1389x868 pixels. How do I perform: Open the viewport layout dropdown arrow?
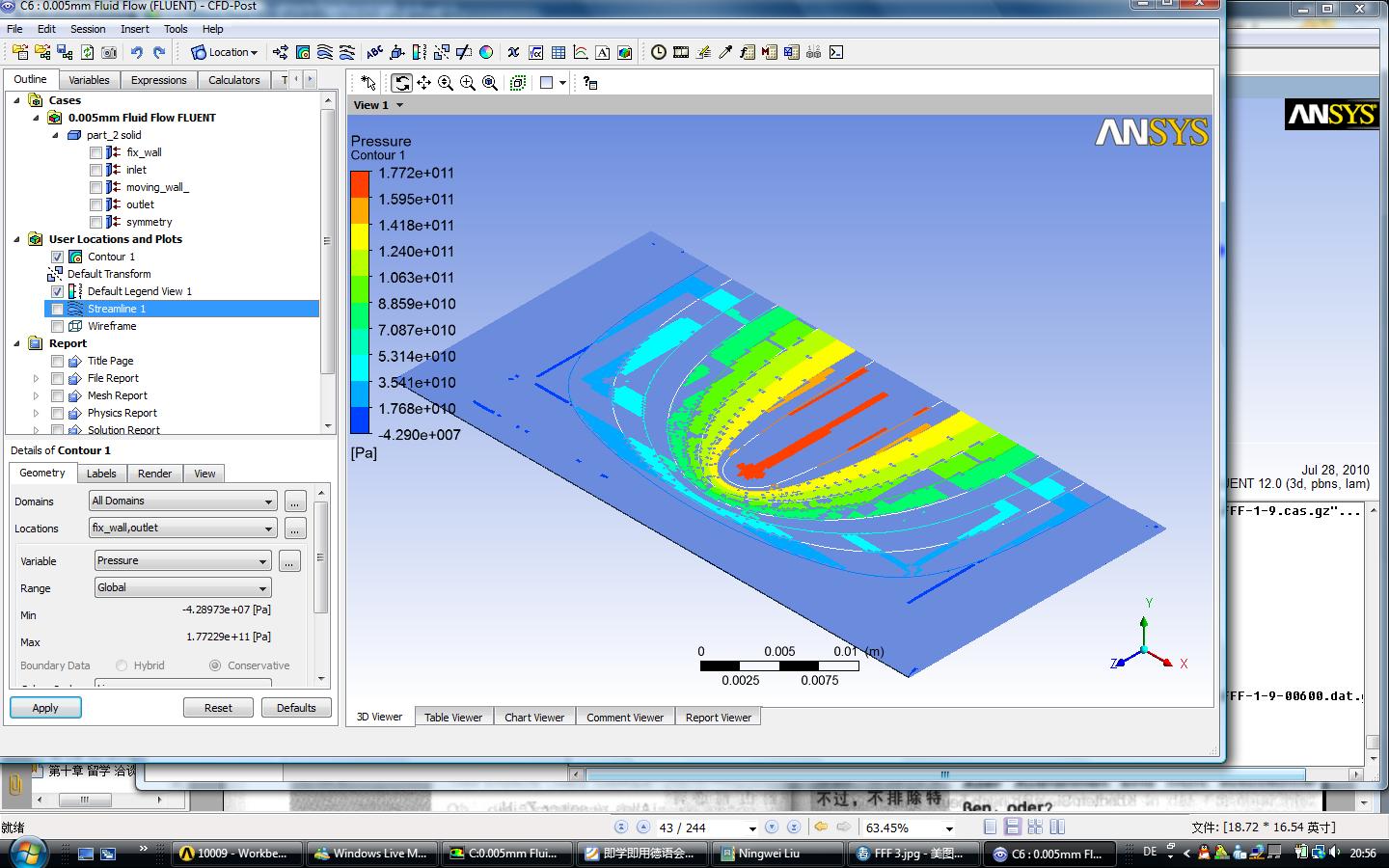[x=562, y=83]
